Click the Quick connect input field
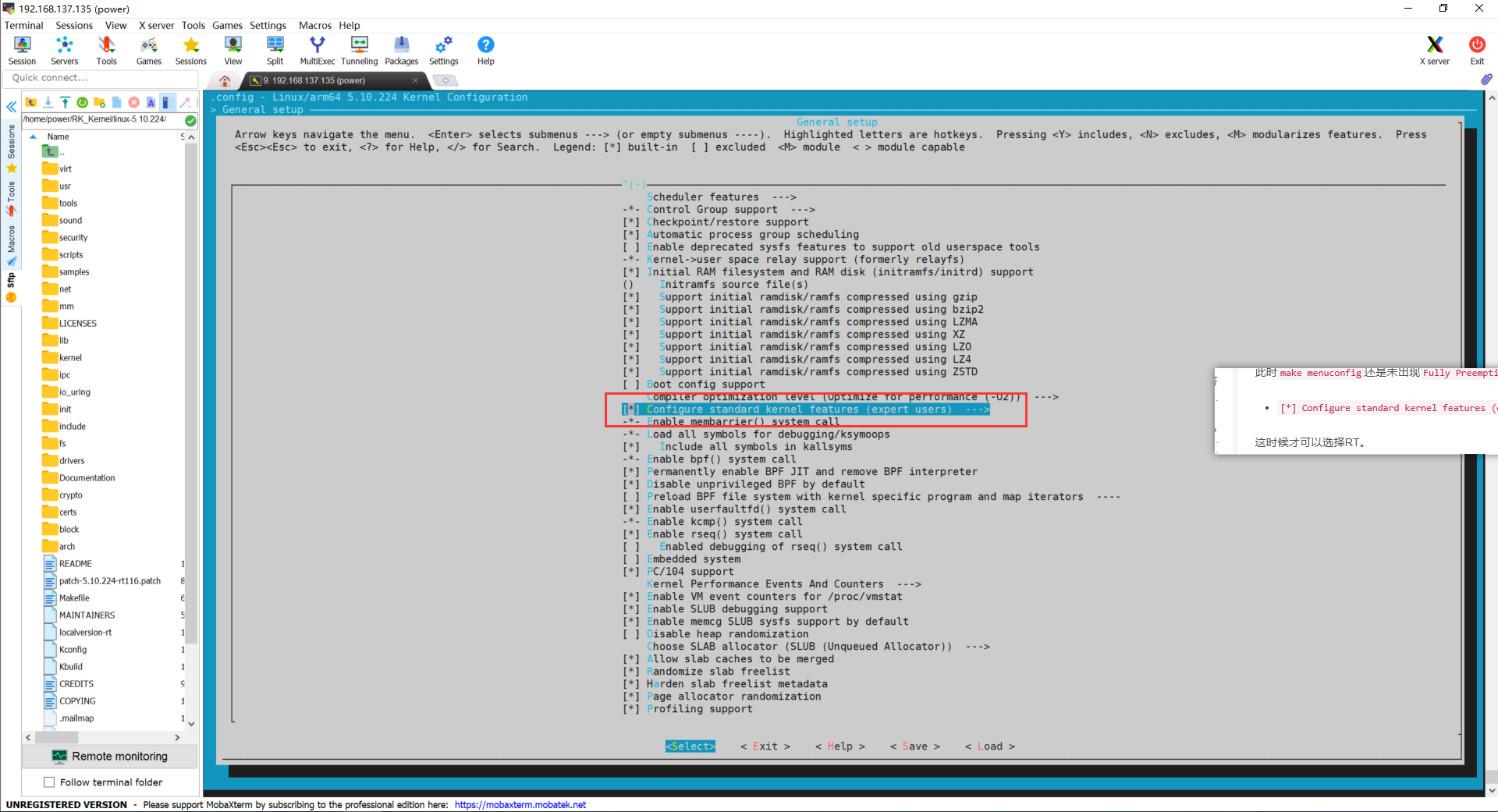This screenshot has width=1498, height=812. (x=100, y=78)
